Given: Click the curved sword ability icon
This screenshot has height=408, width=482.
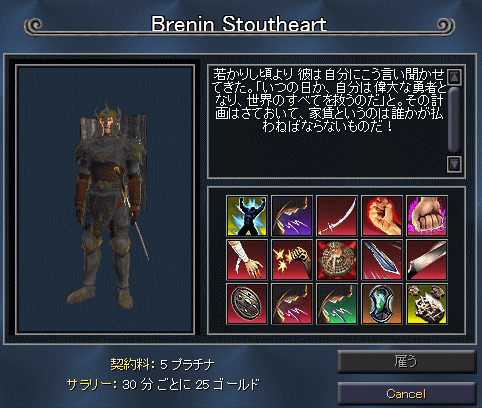Looking at the screenshot, I should [x=337, y=216].
